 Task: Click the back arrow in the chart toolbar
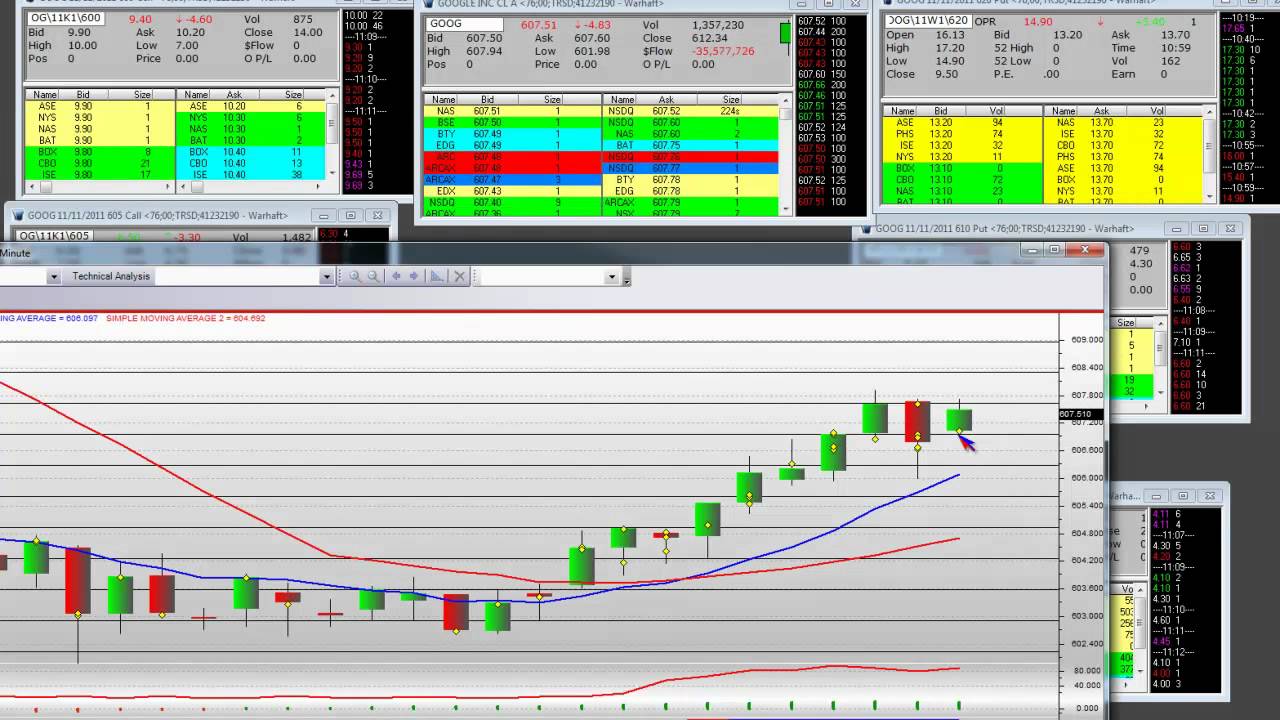pyautogui.click(x=396, y=276)
